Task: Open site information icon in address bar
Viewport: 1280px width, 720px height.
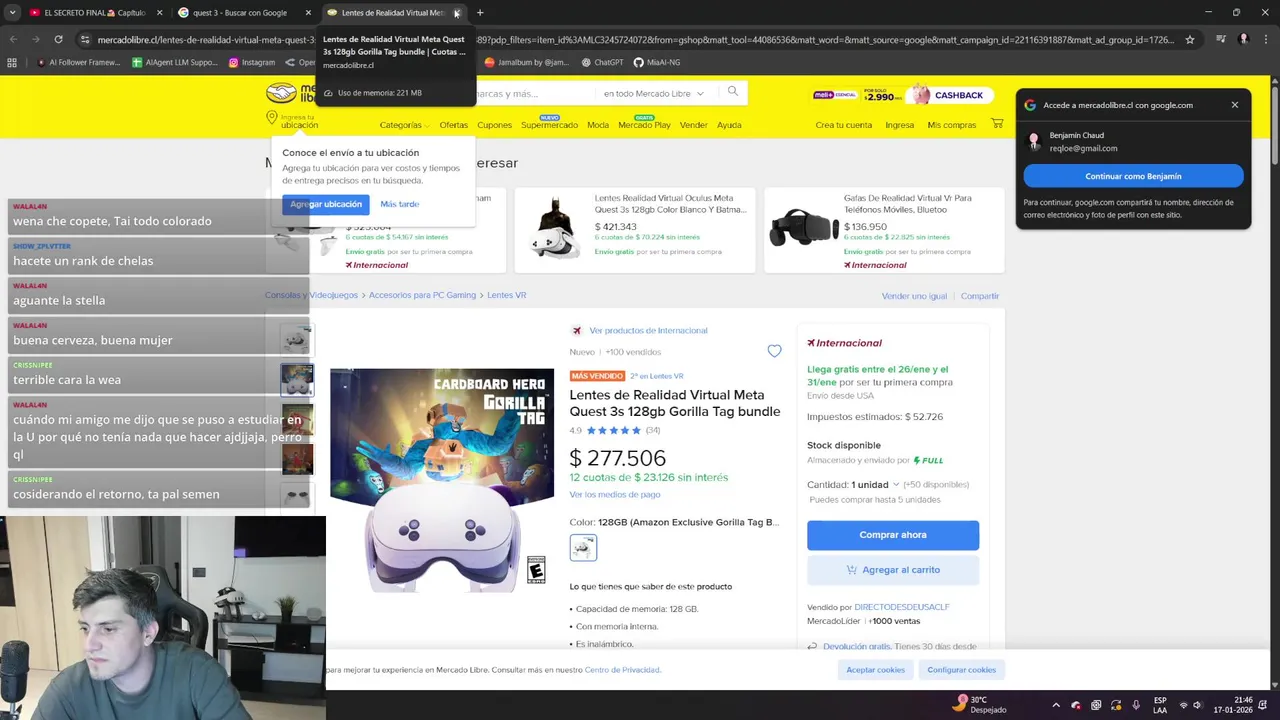Action: (85, 39)
